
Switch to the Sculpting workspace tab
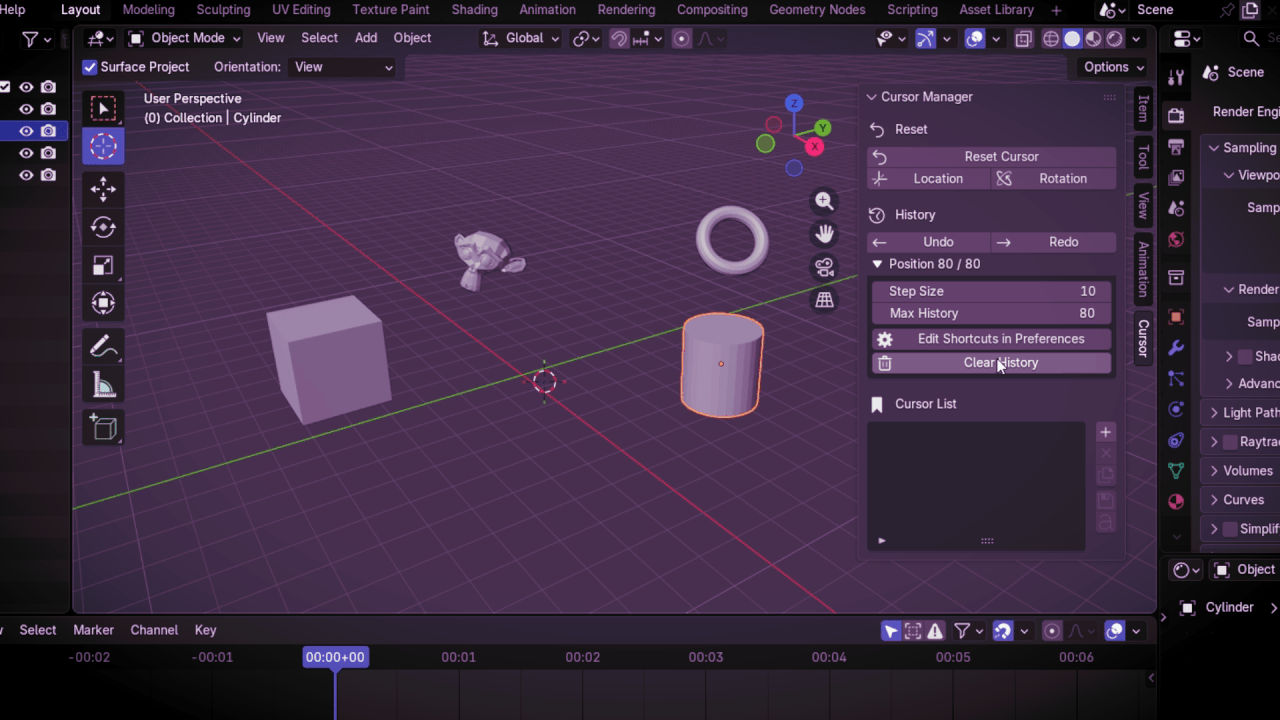click(x=223, y=10)
